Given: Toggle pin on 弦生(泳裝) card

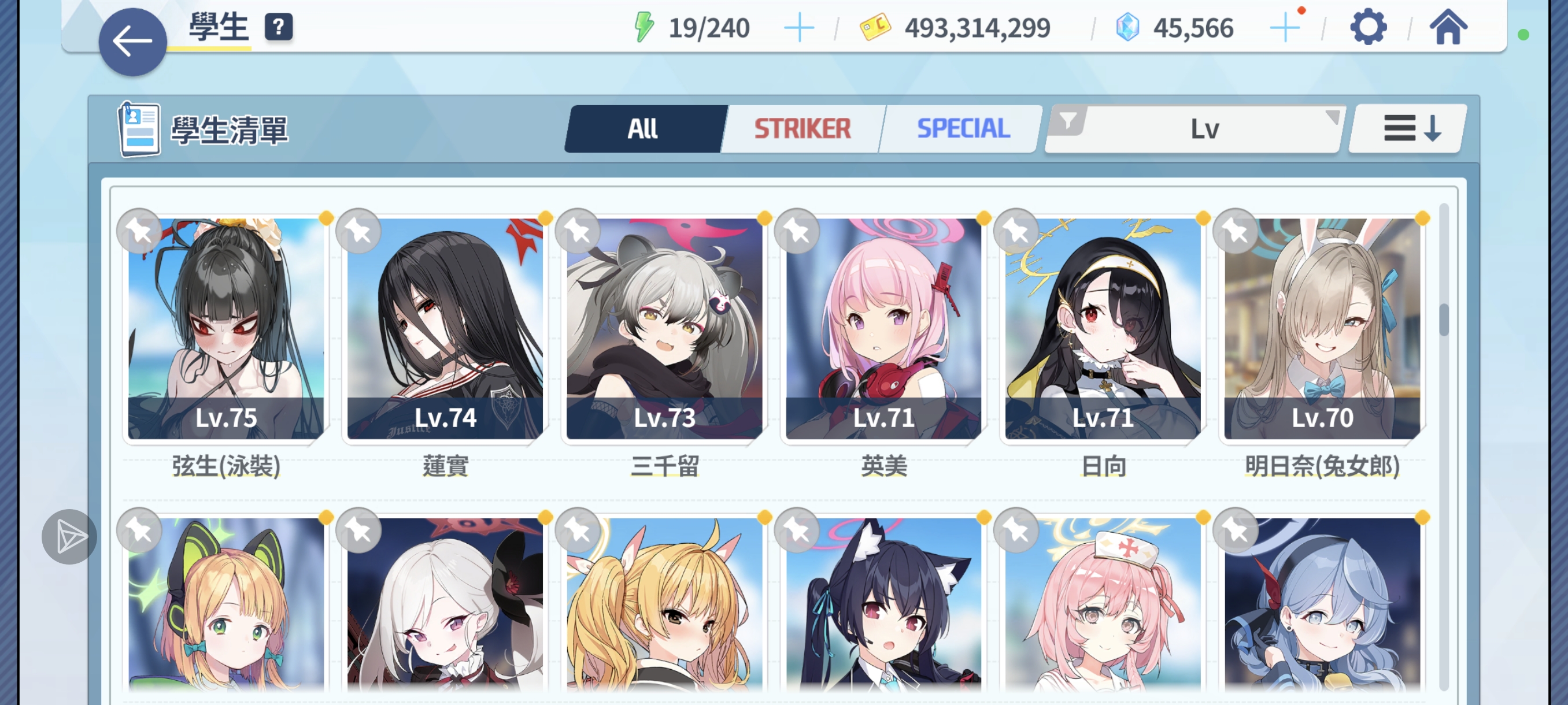Looking at the screenshot, I should point(139,231).
